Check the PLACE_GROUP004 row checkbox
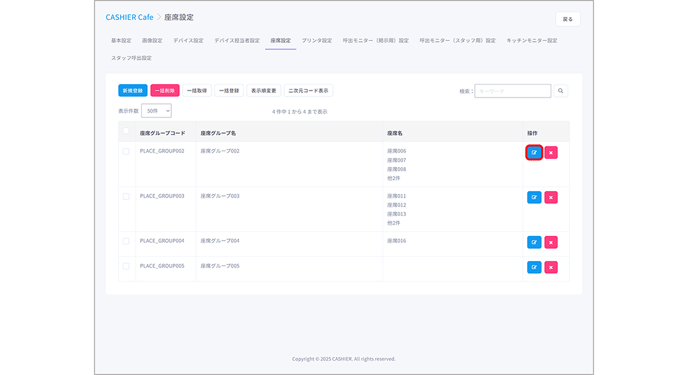The width and height of the screenshot is (688, 375). (x=126, y=241)
